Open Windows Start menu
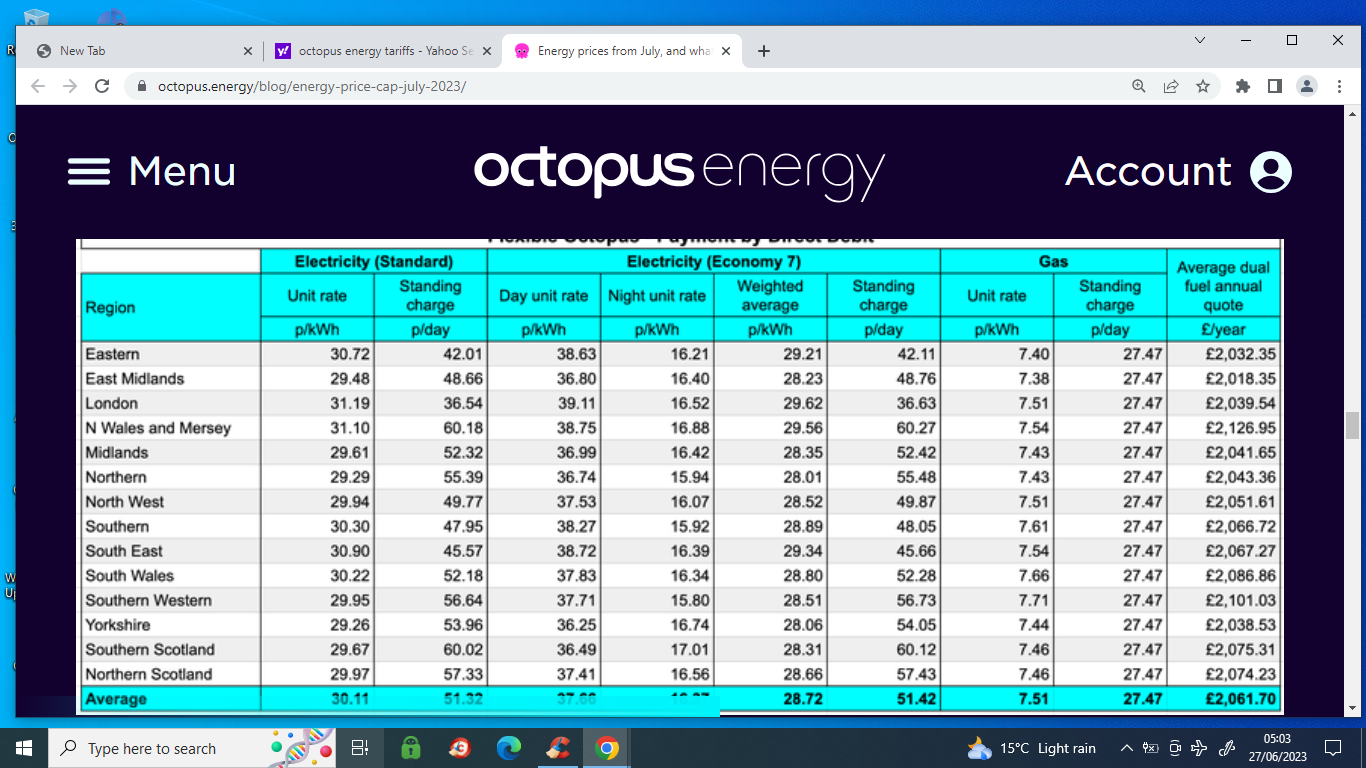This screenshot has height=768, width=1366. [24, 748]
